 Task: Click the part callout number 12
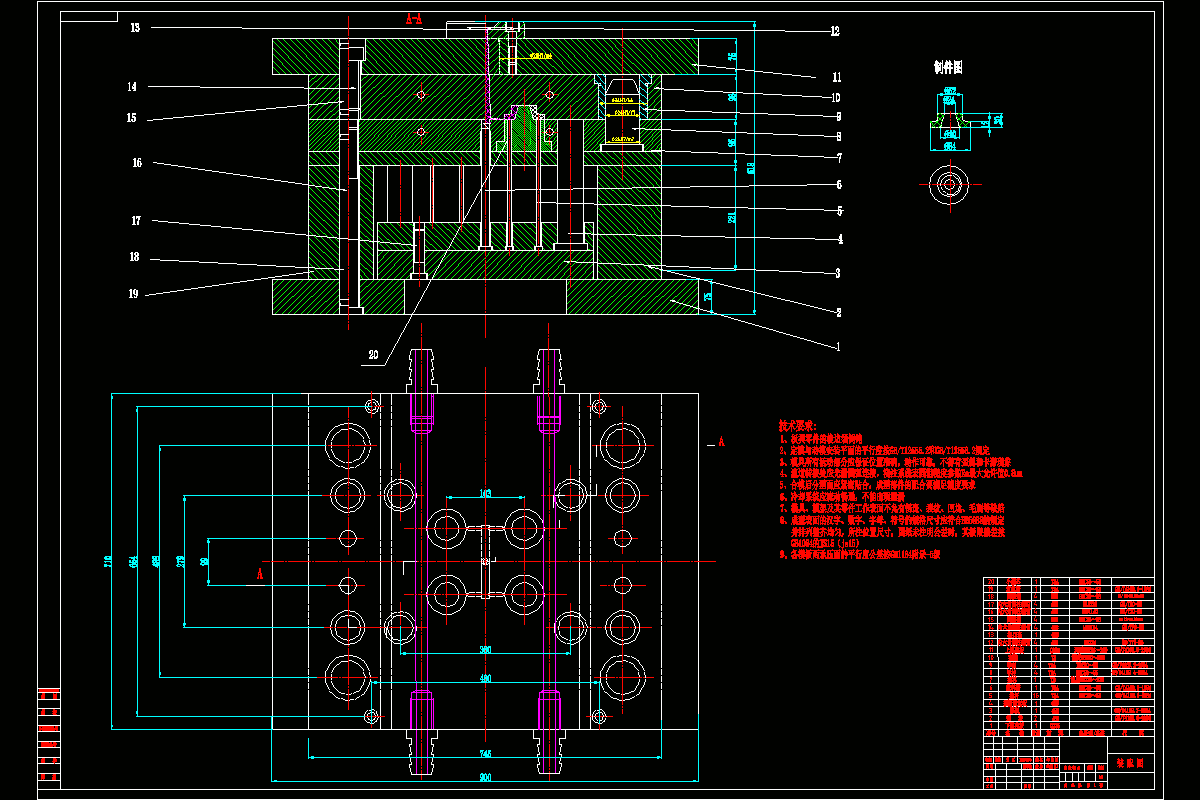coord(834,31)
